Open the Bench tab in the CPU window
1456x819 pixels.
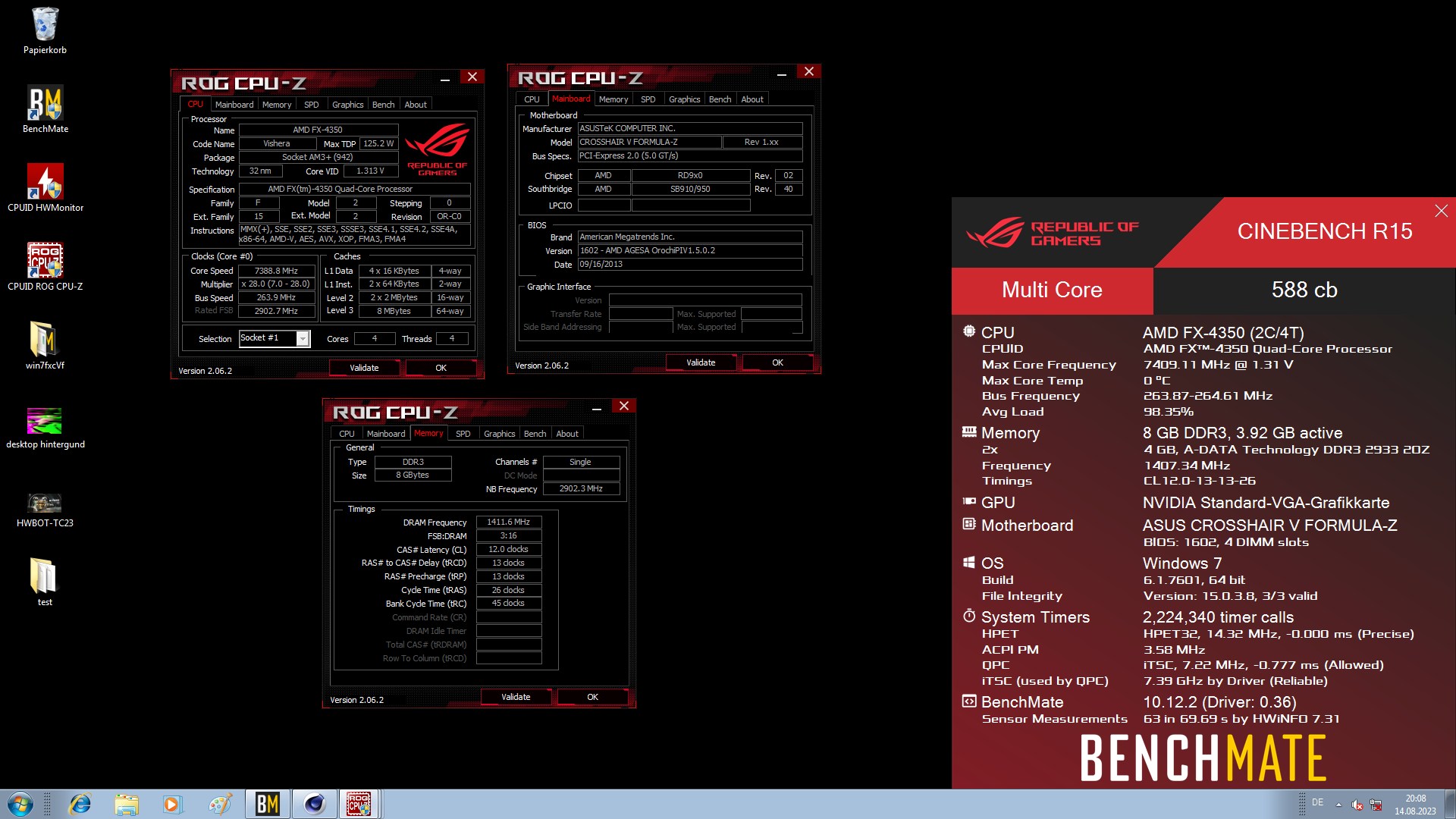(x=383, y=105)
